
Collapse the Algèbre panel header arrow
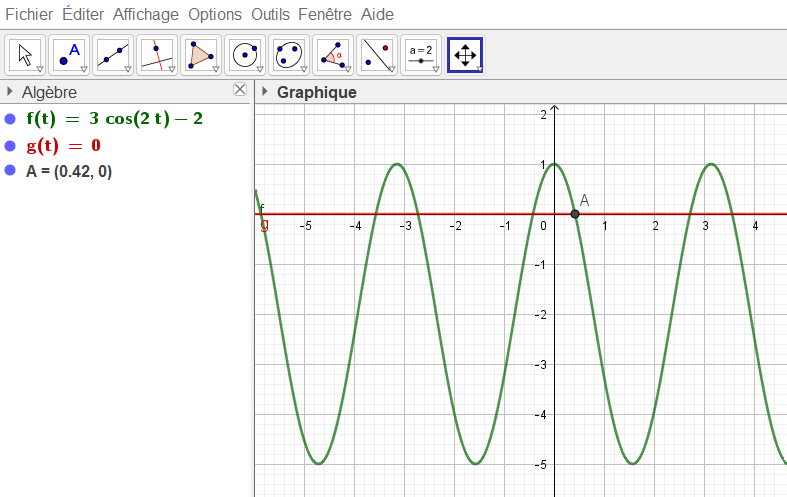point(9,92)
